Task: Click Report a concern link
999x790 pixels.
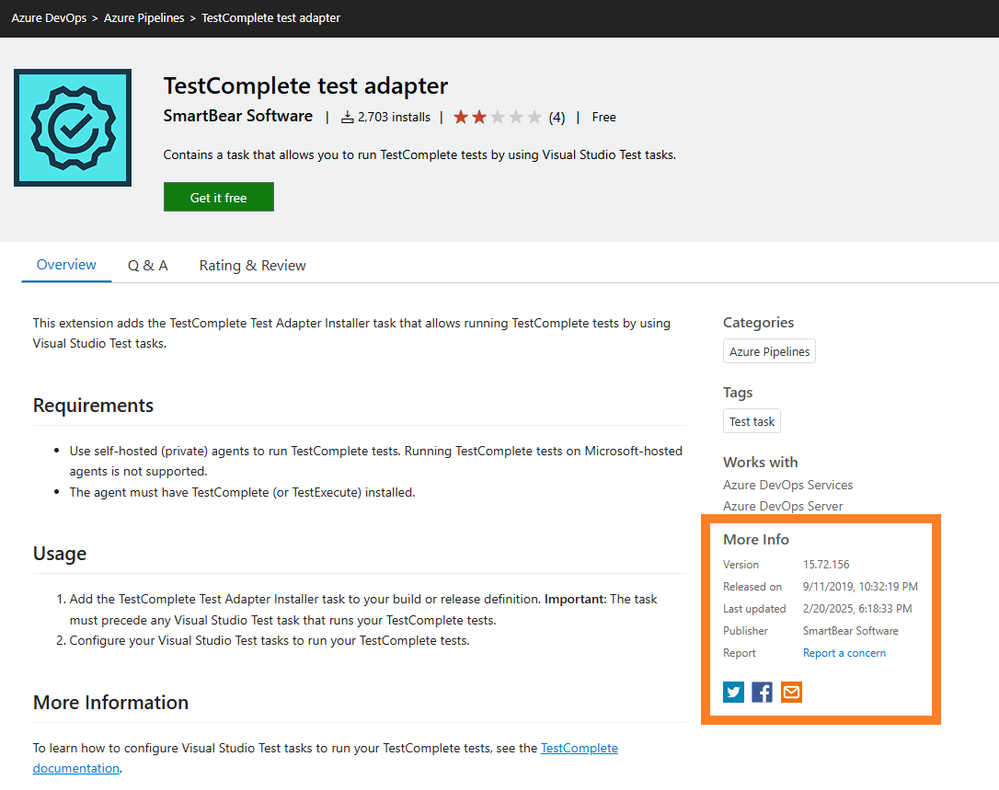Action: pyautogui.click(x=844, y=653)
